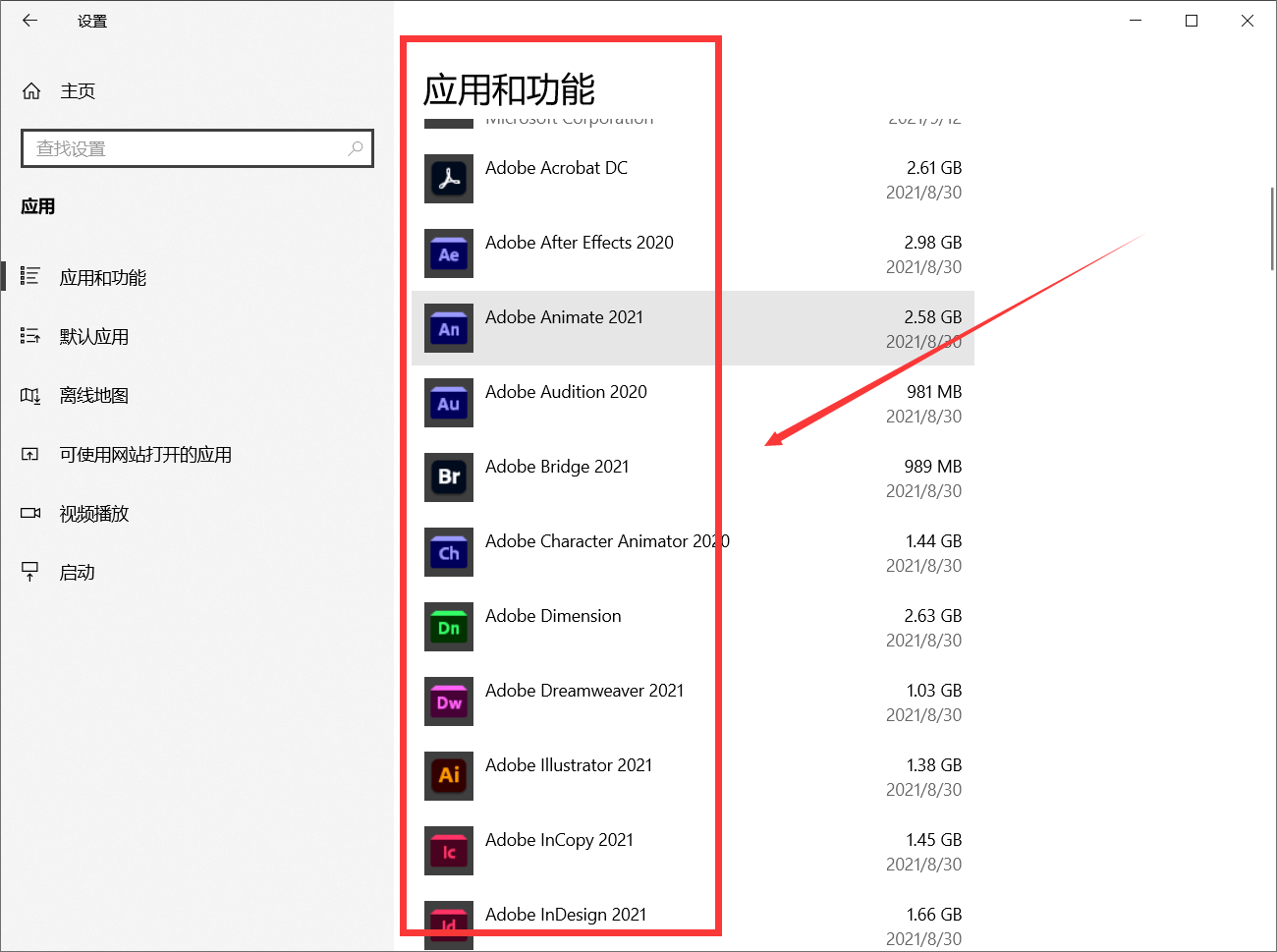1277x952 pixels.
Task: Click the Adobe InDesign Id icon
Action: [x=449, y=925]
